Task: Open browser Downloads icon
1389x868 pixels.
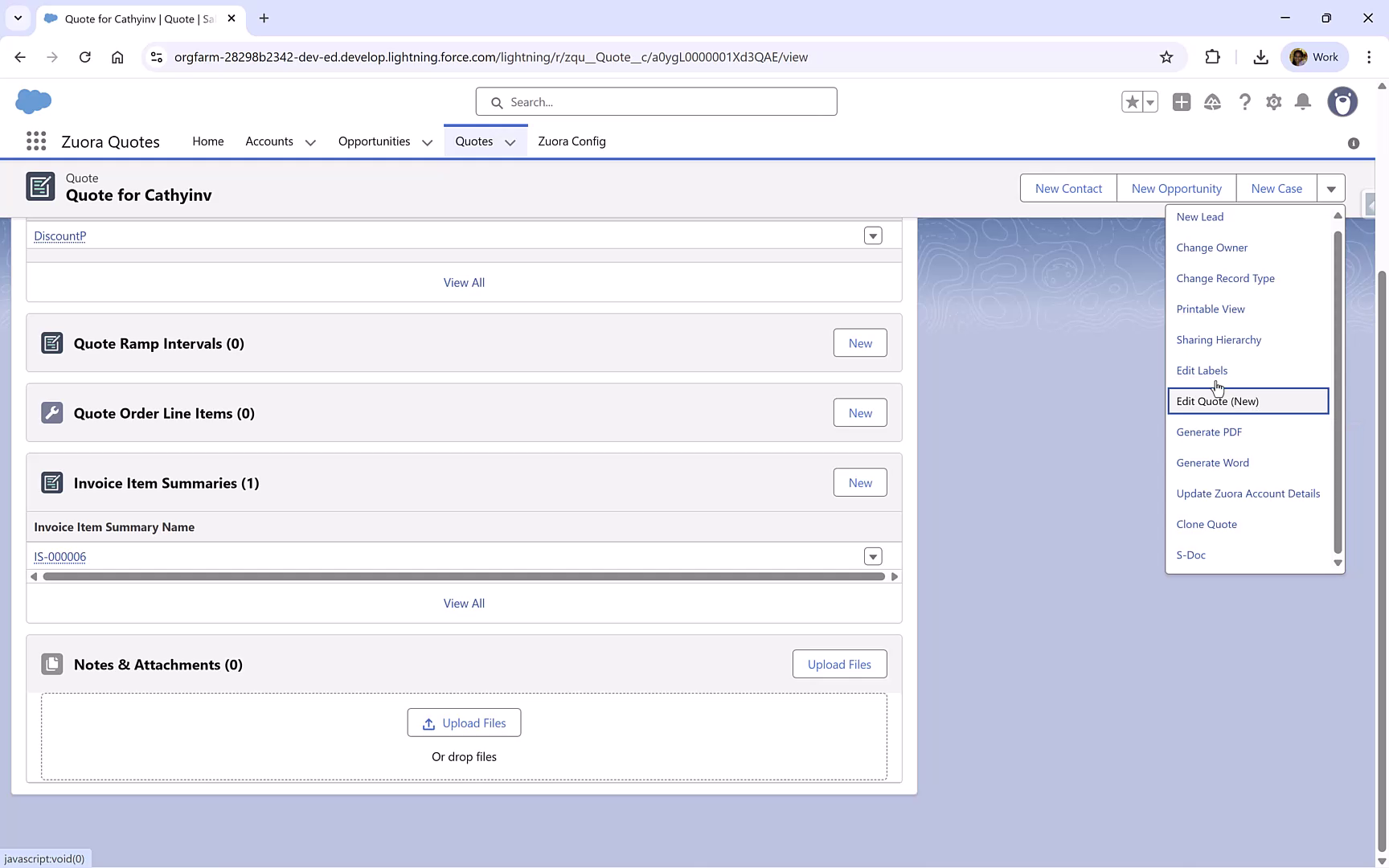Action: pyautogui.click(x=1260, y=56)
